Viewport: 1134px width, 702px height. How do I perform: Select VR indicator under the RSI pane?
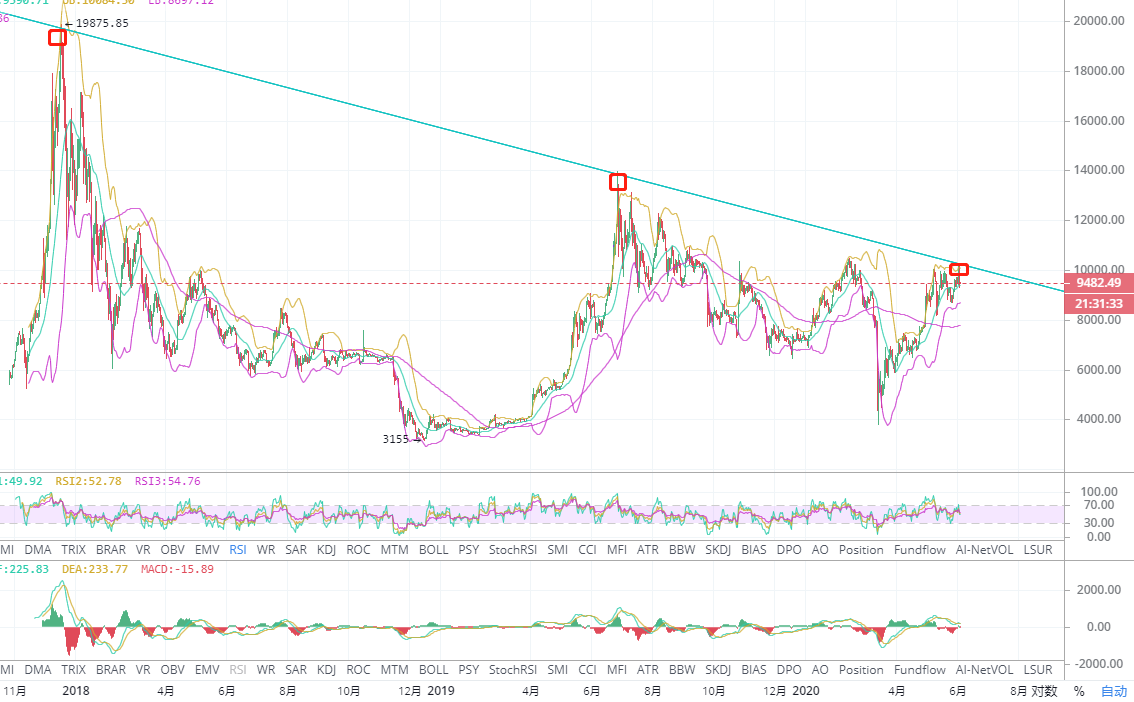(x=143, y=549)
